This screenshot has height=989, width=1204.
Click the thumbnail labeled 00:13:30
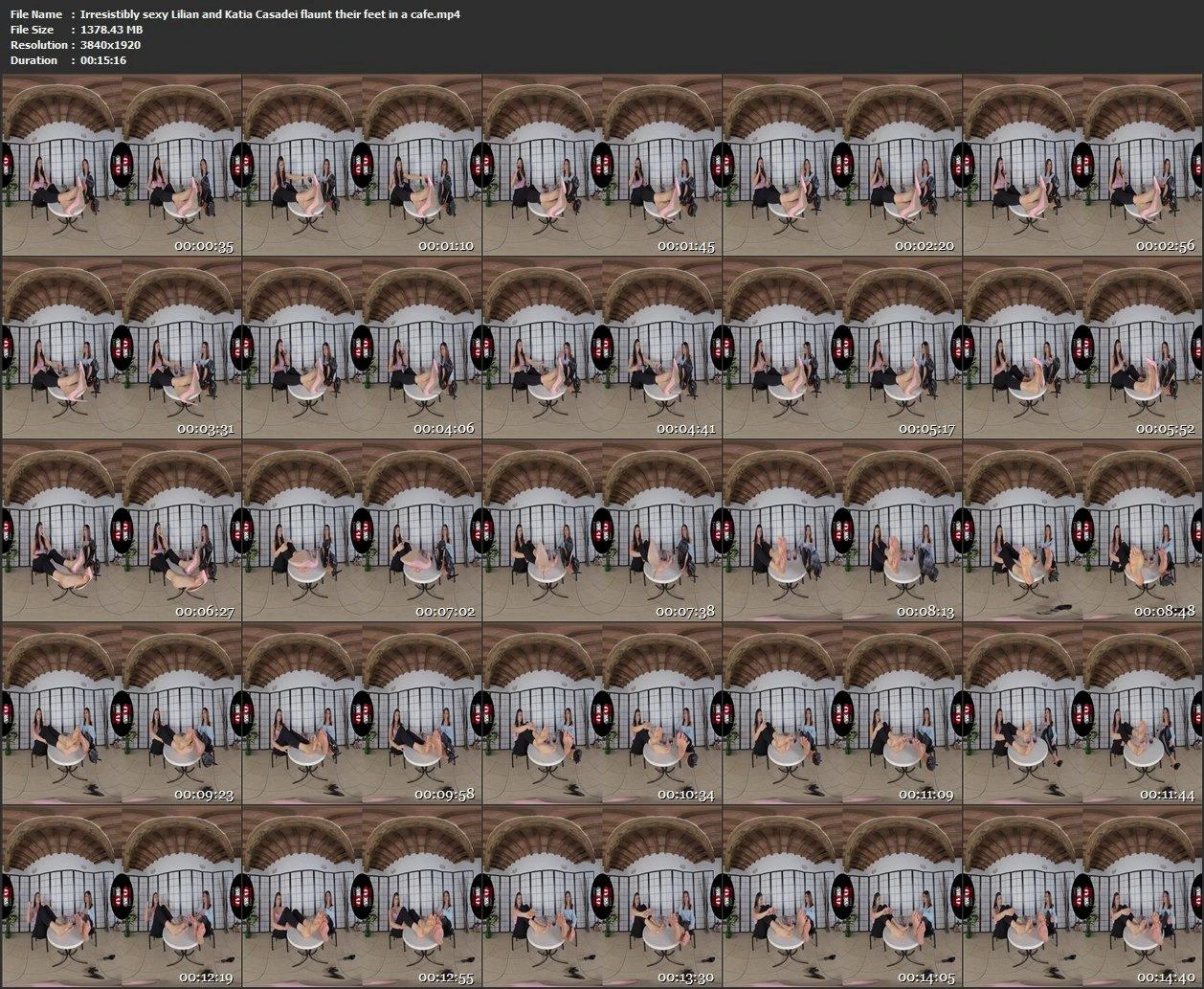click(x=602, y=897)
